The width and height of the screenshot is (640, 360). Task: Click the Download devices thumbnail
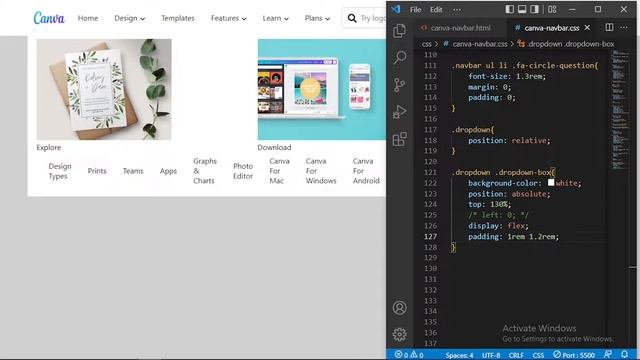(x=322, y=89)
